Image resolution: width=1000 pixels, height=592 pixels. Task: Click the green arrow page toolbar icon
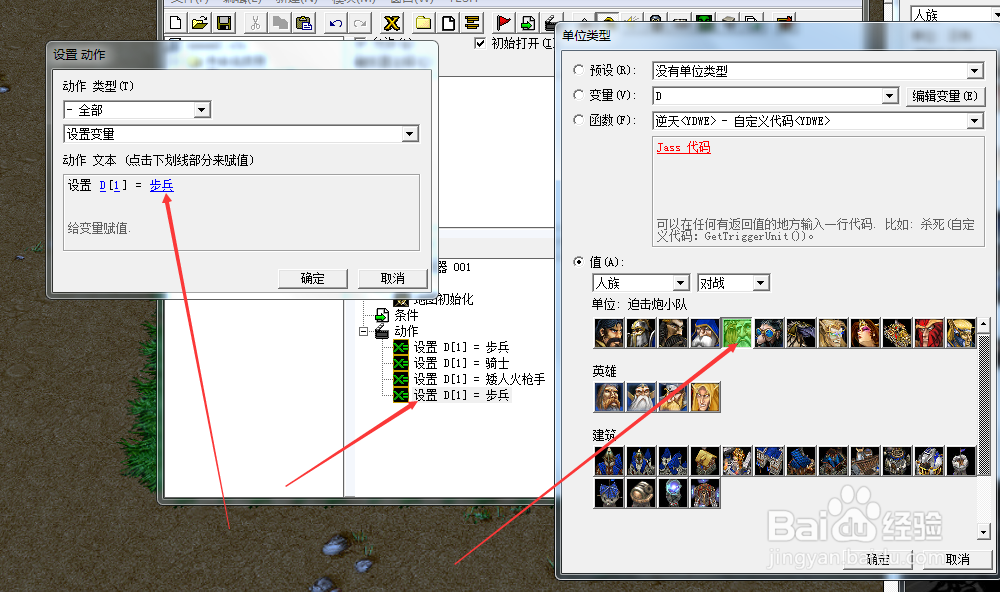coord(528,24)
